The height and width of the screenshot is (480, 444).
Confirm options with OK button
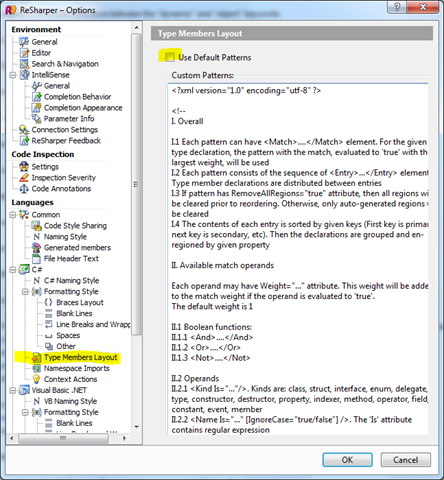(x=347, y=460)
